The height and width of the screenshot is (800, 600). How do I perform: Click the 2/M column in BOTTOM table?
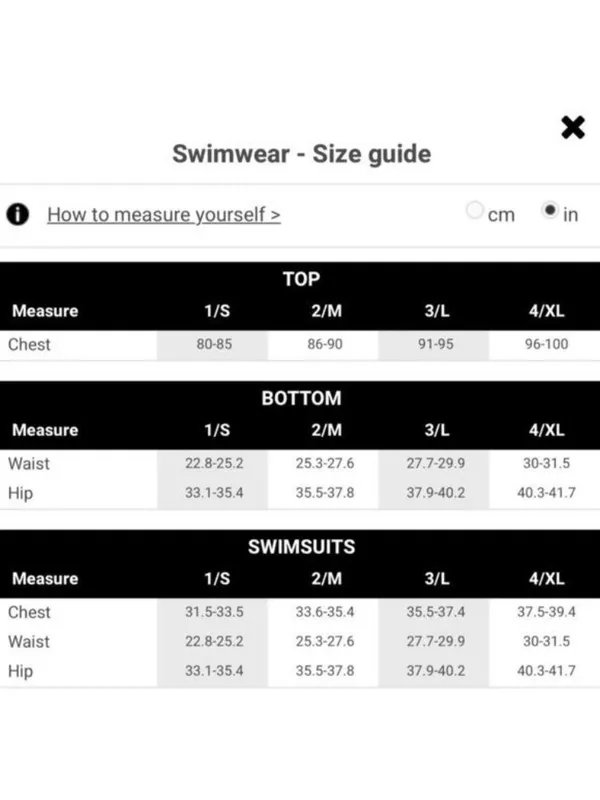[327, 430]
